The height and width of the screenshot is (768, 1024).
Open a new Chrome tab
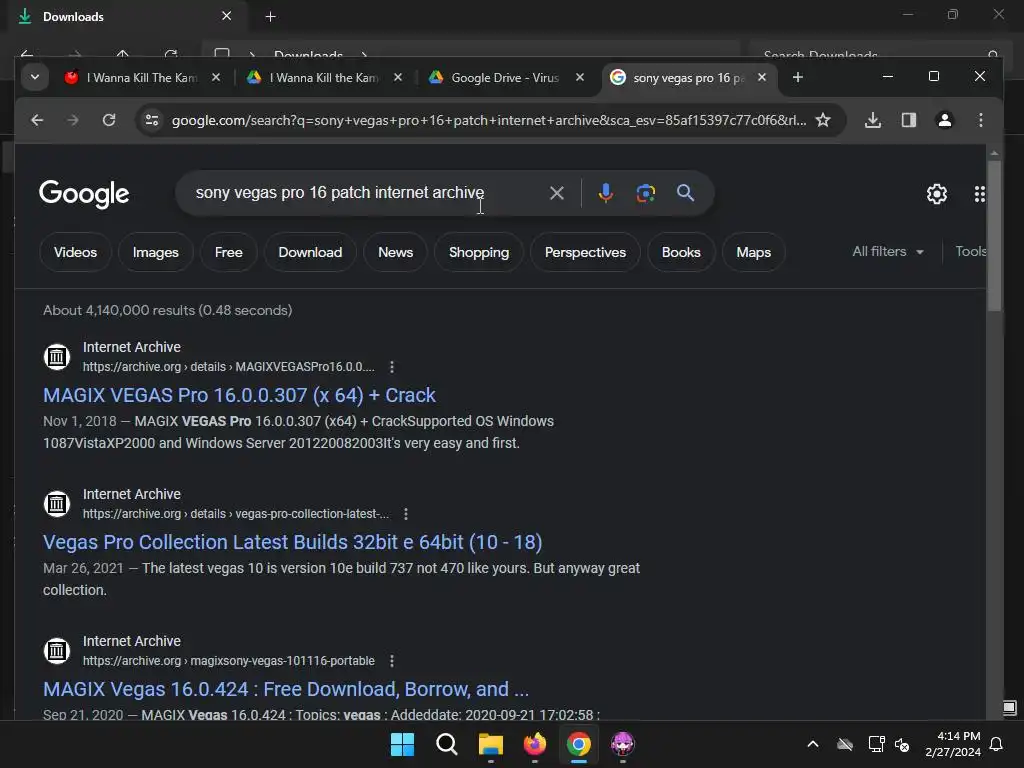click(x=797, y=77)
